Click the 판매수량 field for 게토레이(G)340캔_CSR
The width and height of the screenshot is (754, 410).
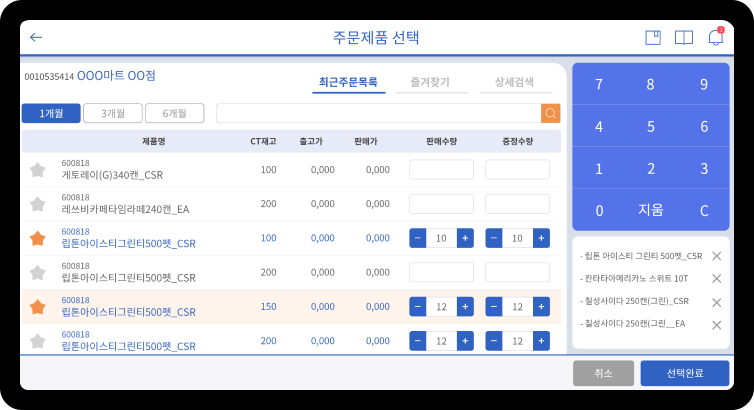click(x=441, y=170)
